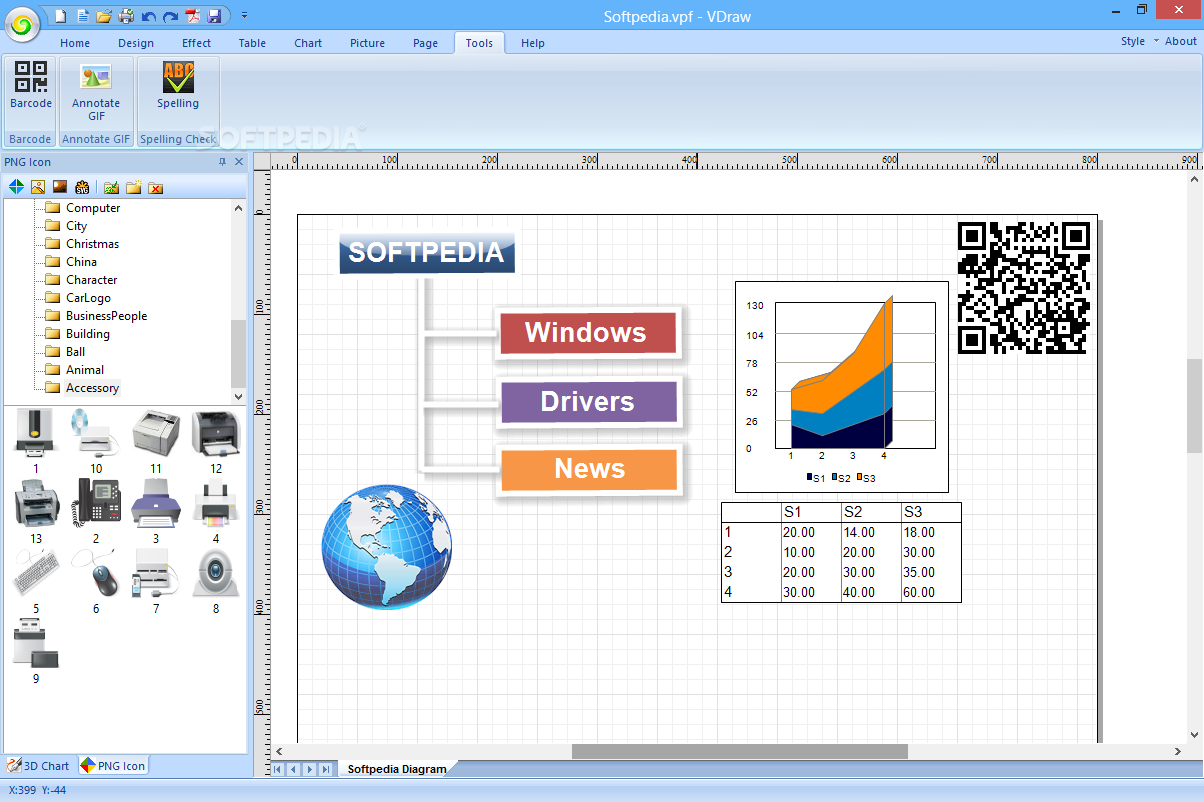The height and width of the screenshot is (802, 1204).
Task: Click the sunset photo icon in panel toolbar
Action: pyautogui.click(x=60, y=187)
